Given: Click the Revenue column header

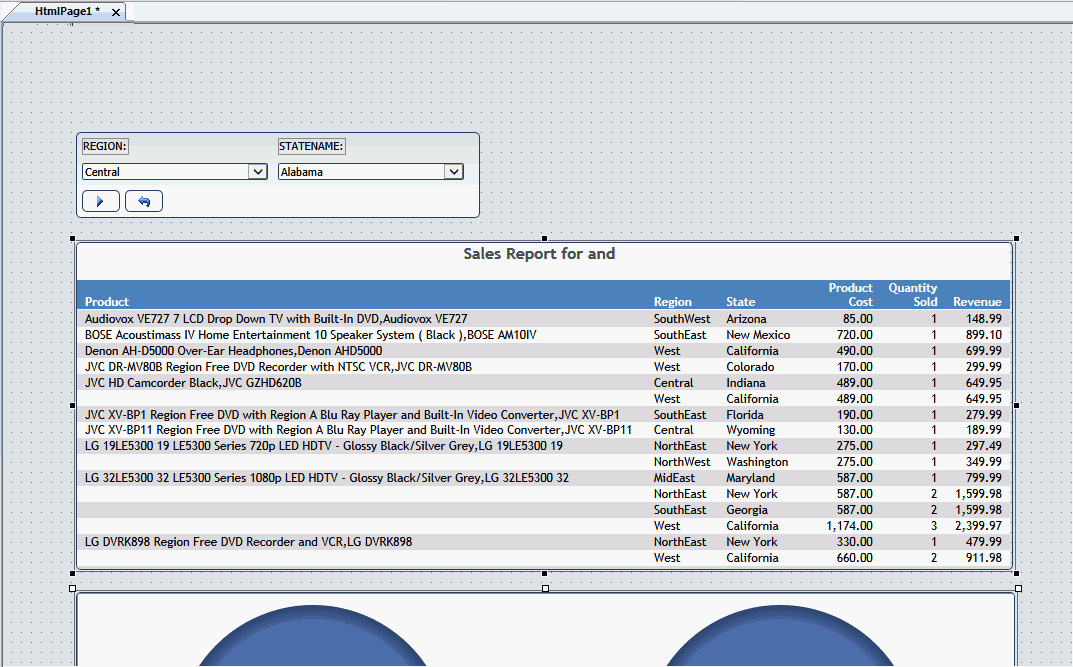Looking at the screenshot, I should 977,302.
